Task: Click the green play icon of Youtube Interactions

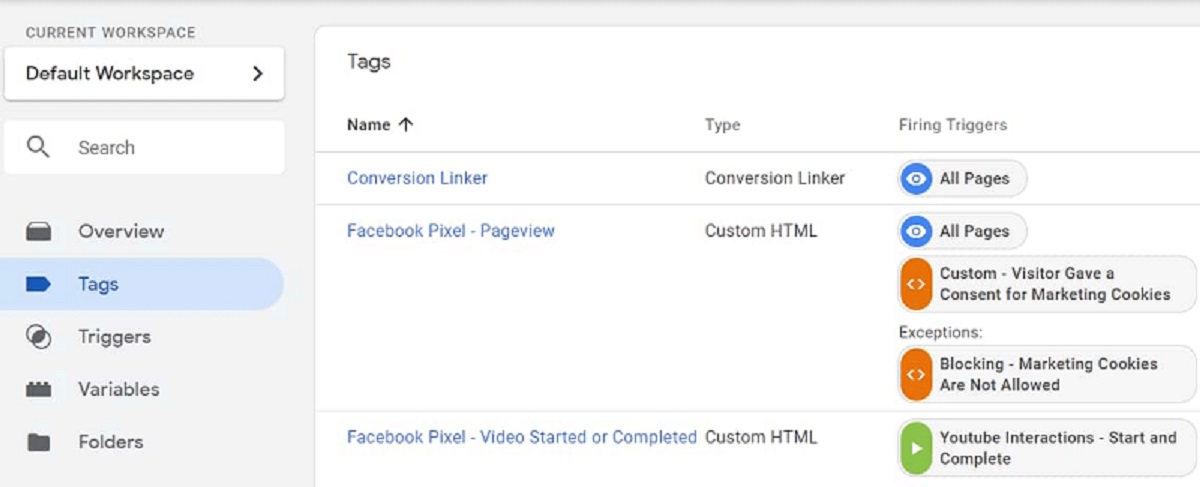Action: click(915, 449)
